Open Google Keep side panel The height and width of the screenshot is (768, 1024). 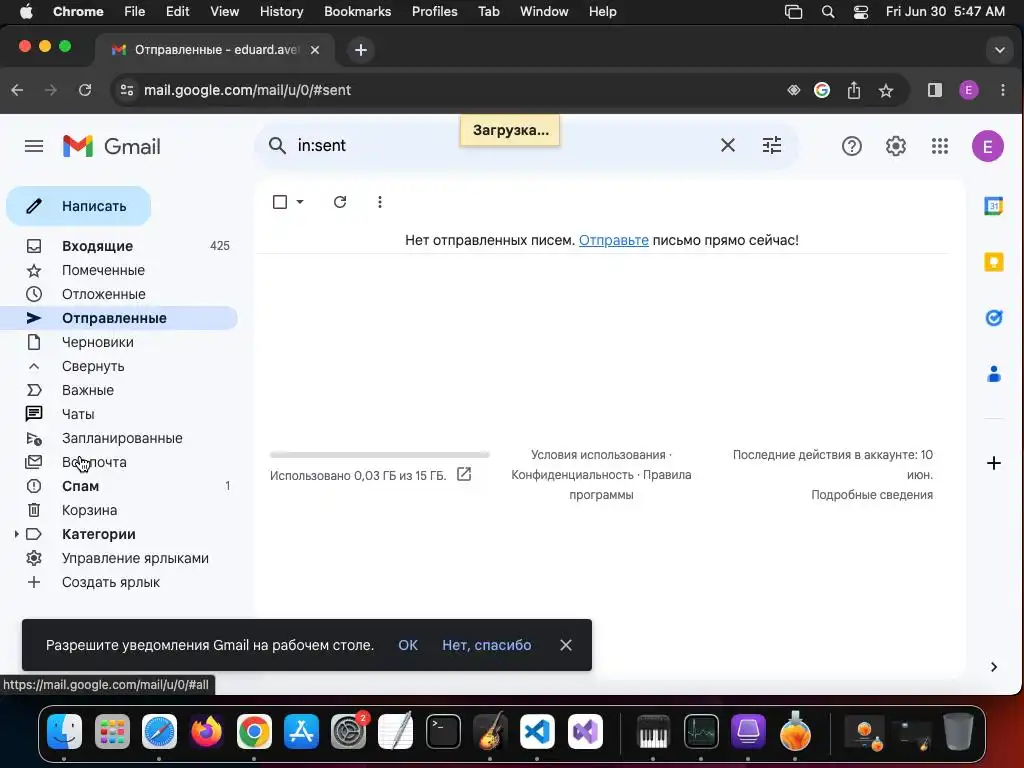coord(993,262)
